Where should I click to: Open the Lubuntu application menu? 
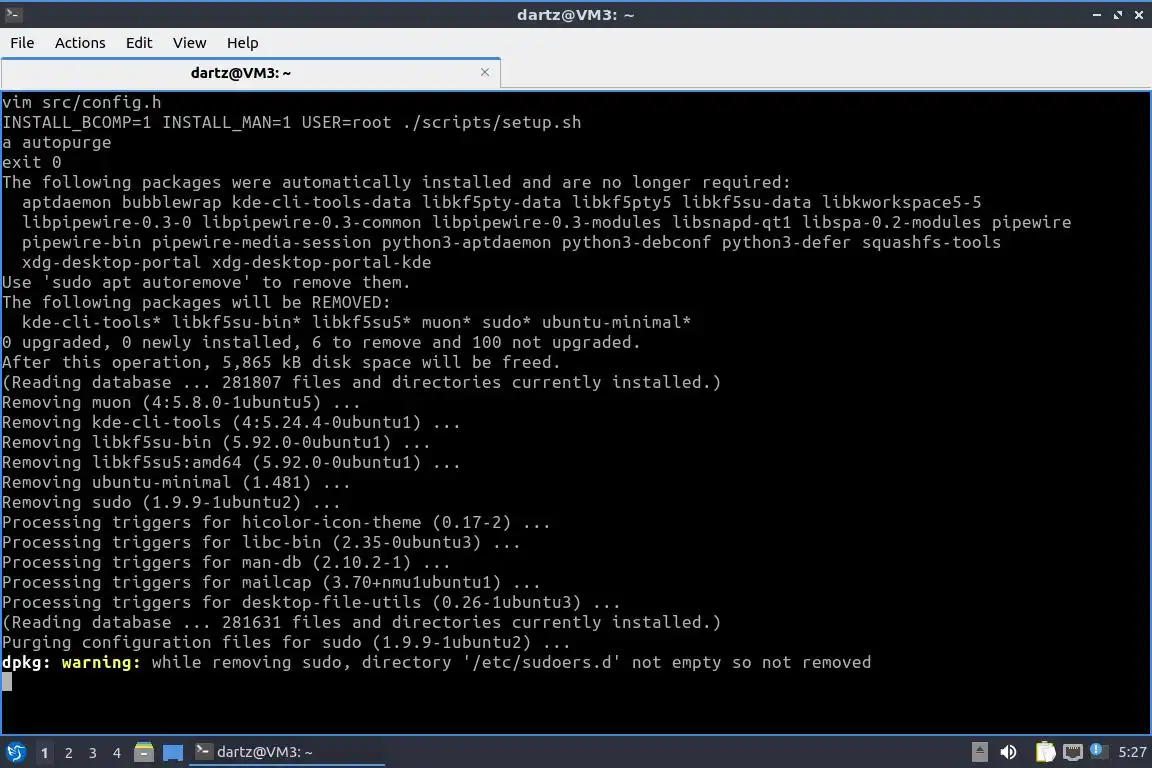tap(15, 752)
